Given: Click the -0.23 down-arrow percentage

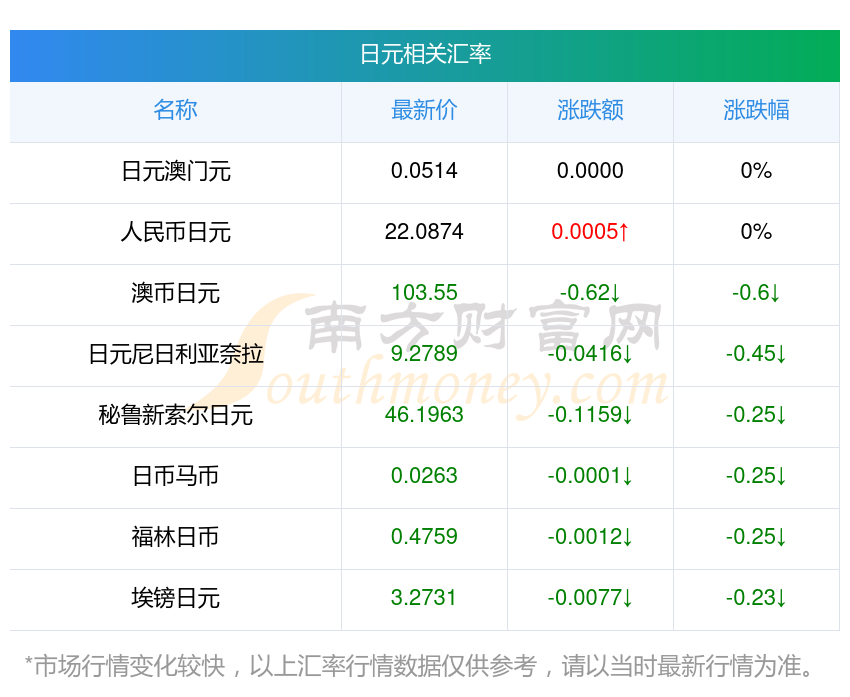Looking at the screenshot, I should 756,598.
